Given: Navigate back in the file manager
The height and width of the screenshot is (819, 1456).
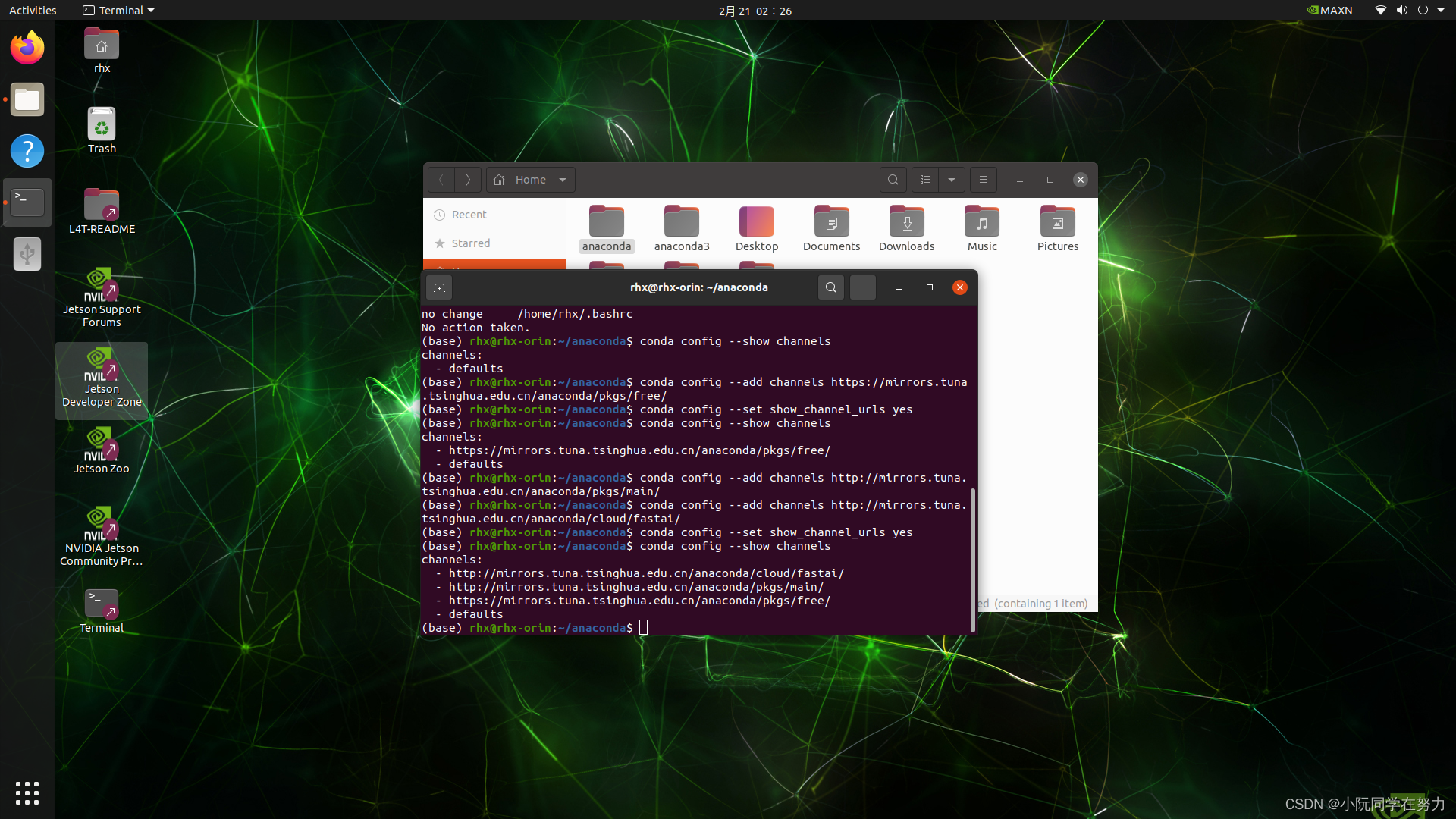Looking at the screenshot, I should point(441,180).
